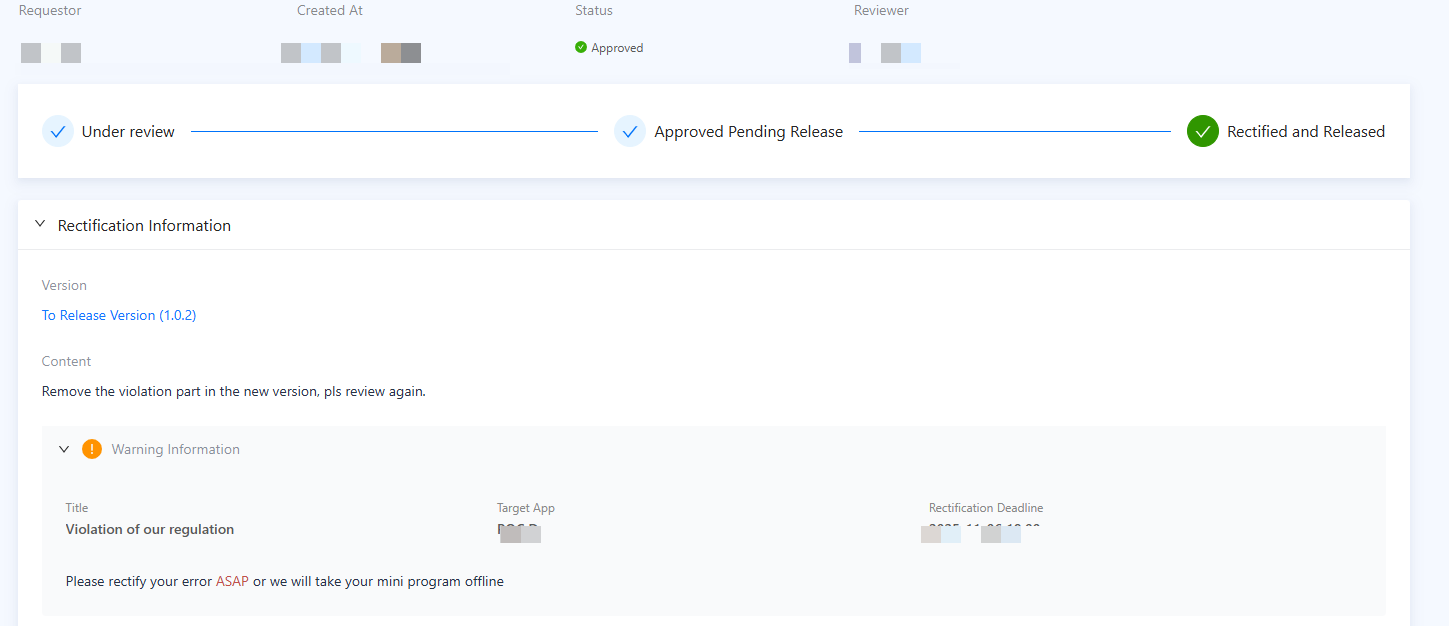Click the Violation of our regulation title
Image resolution: width=1449 pixels, height=626 pixels.
tap(150, 529)
